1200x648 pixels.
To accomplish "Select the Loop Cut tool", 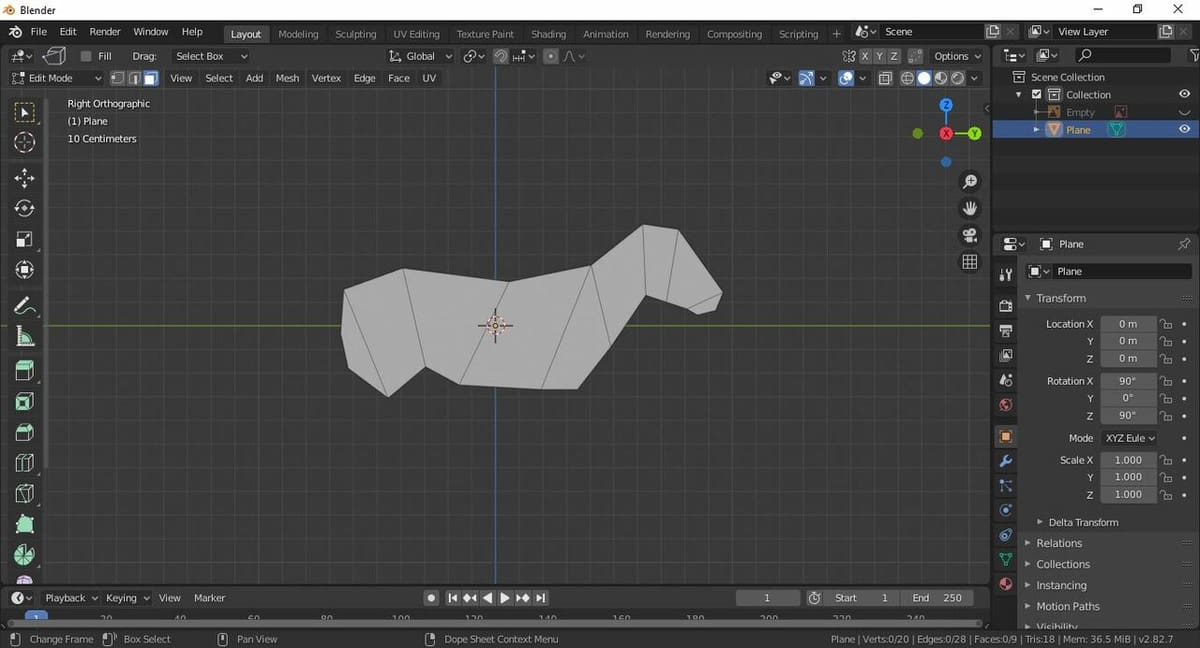I will (x=25, y=462).
